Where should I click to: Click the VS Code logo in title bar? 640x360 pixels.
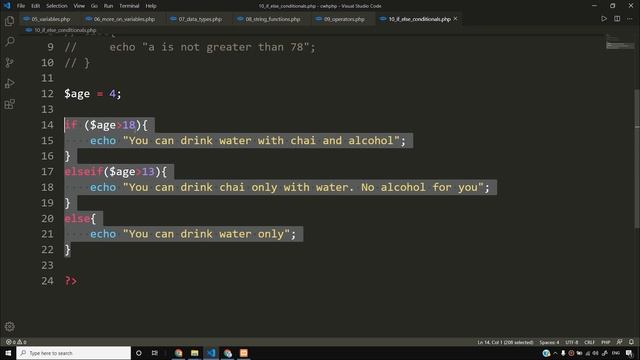click(7, 6)
